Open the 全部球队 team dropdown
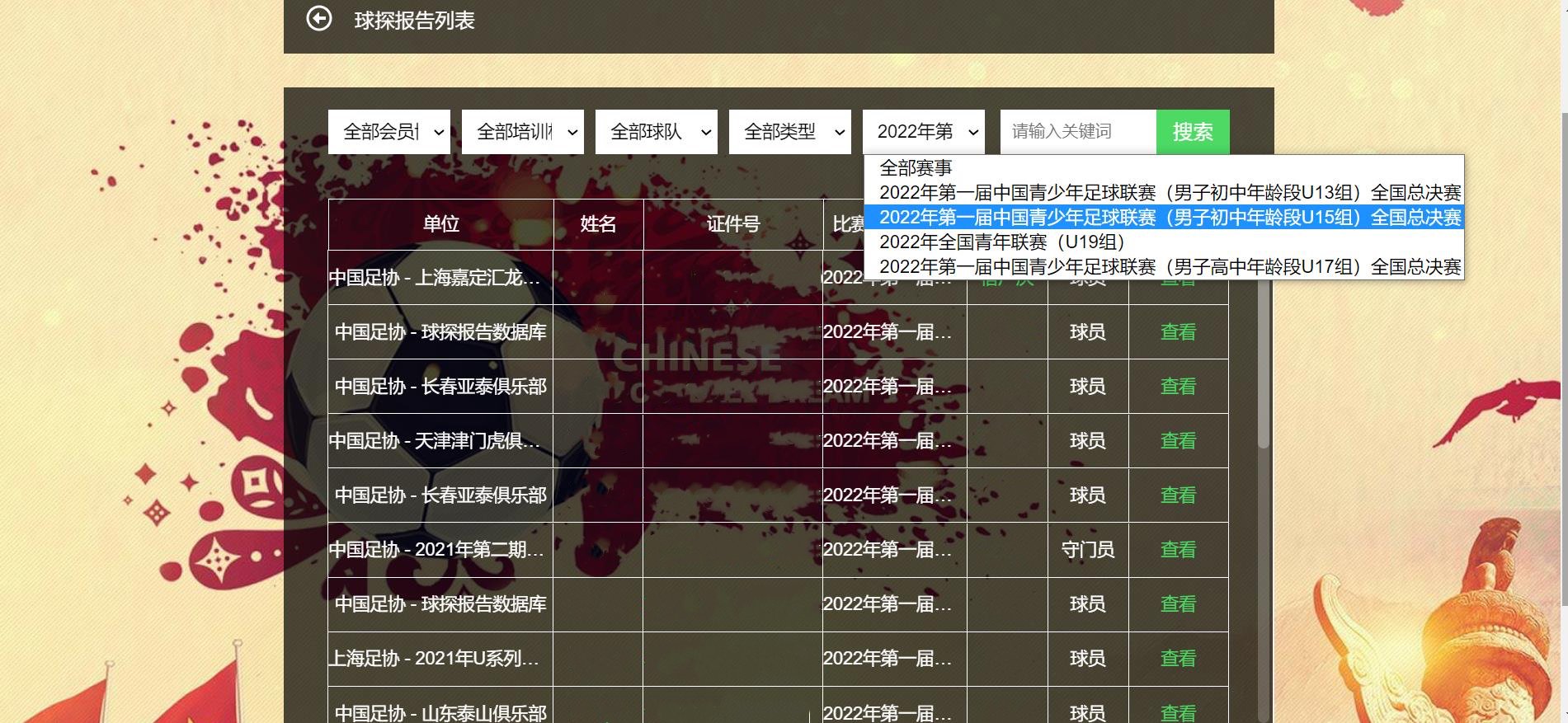Viewport: 1568px width, 723px height. pyautogui.click(x=656, y=132)
